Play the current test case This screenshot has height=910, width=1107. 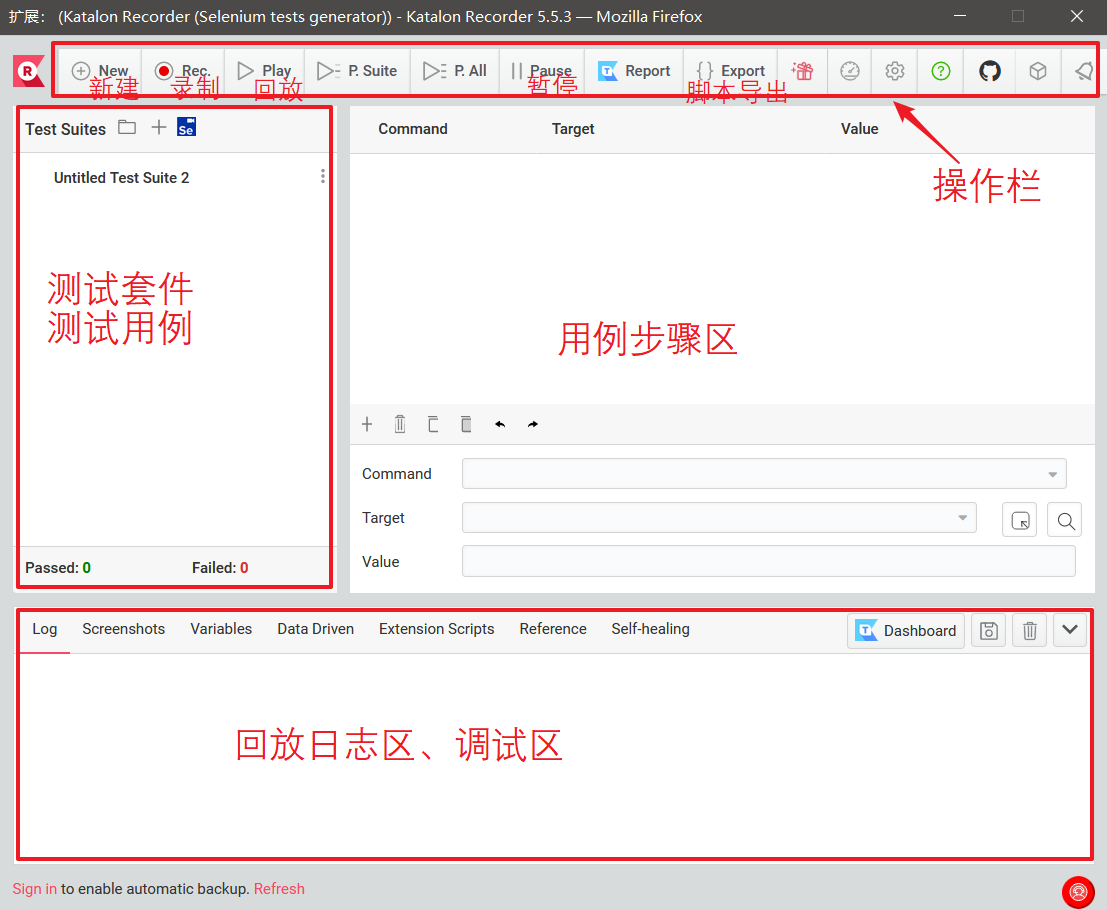click(x=265, y=71)
